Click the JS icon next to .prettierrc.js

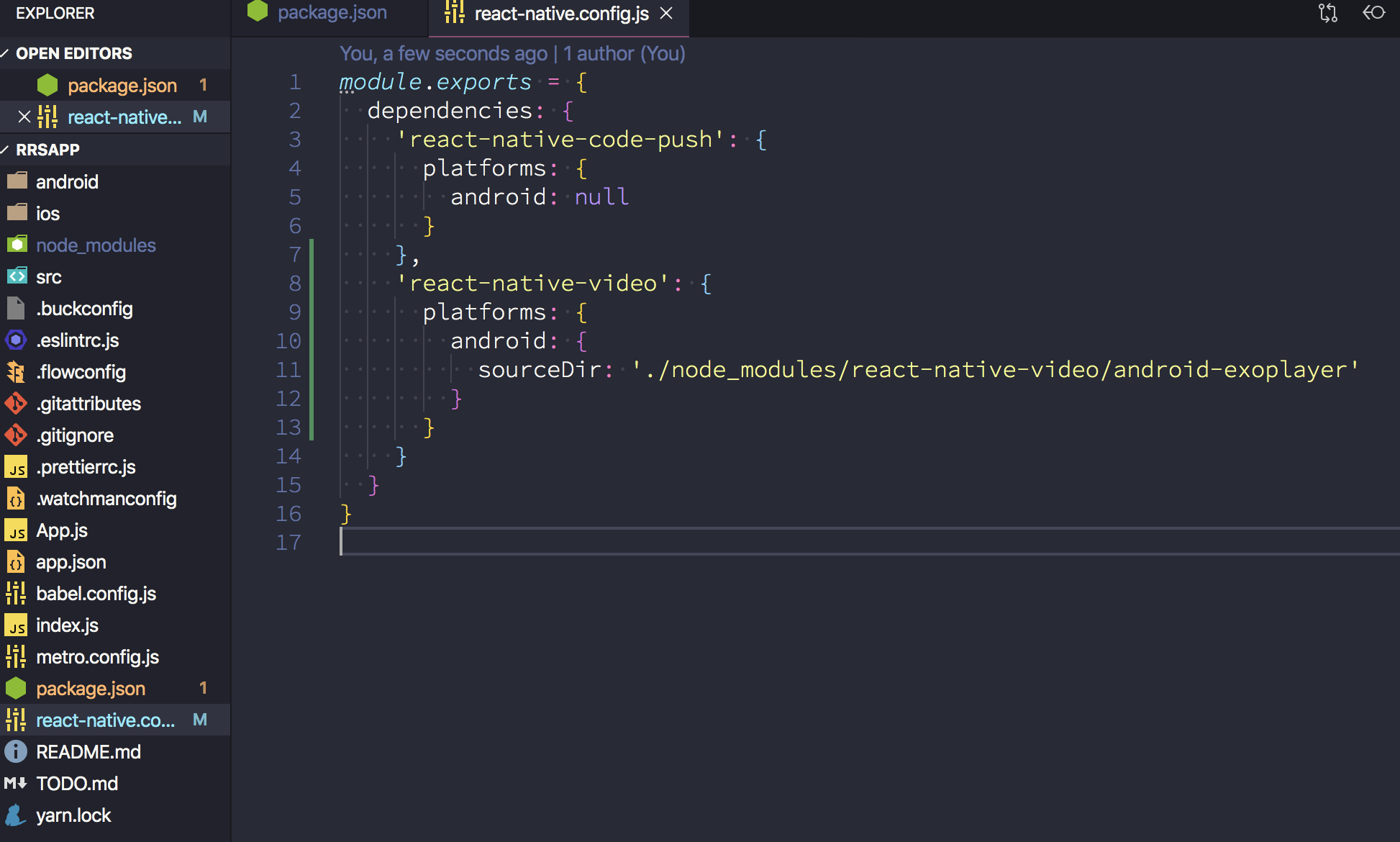tap(17, 467)
